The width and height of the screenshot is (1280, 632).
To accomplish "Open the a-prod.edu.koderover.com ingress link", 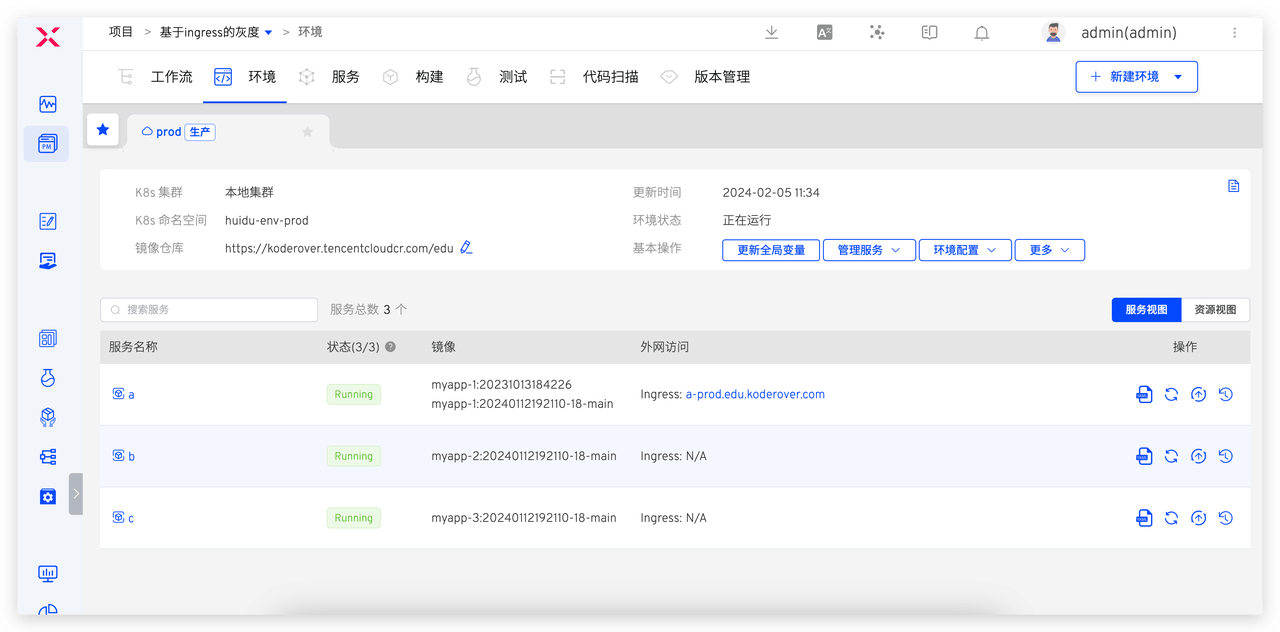I will [x=755, y=395].
